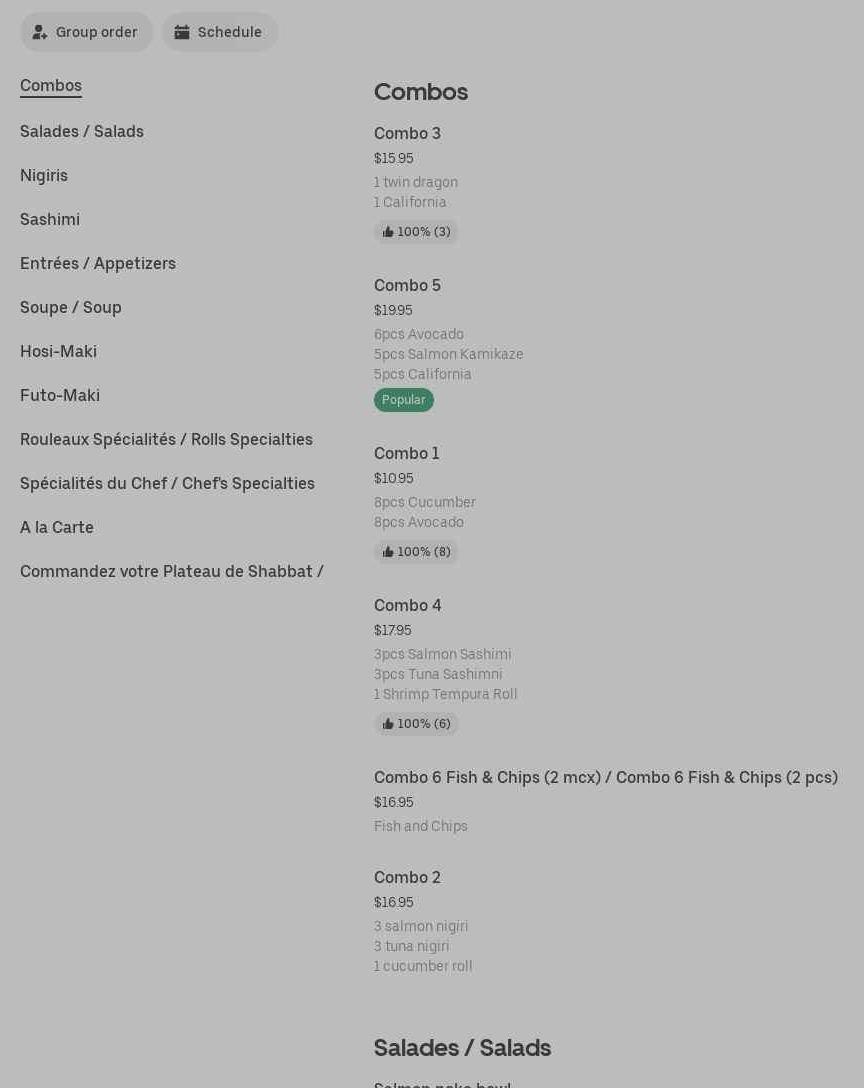The image size is (864, 1088).
Task: Choose the Combo 2 item
Action: point(407,878)
